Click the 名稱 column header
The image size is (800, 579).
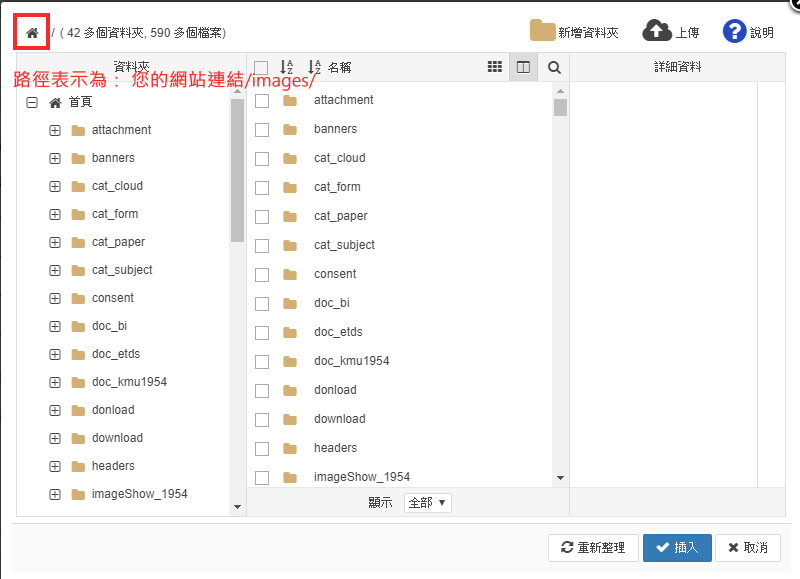(x=339, y=67)
